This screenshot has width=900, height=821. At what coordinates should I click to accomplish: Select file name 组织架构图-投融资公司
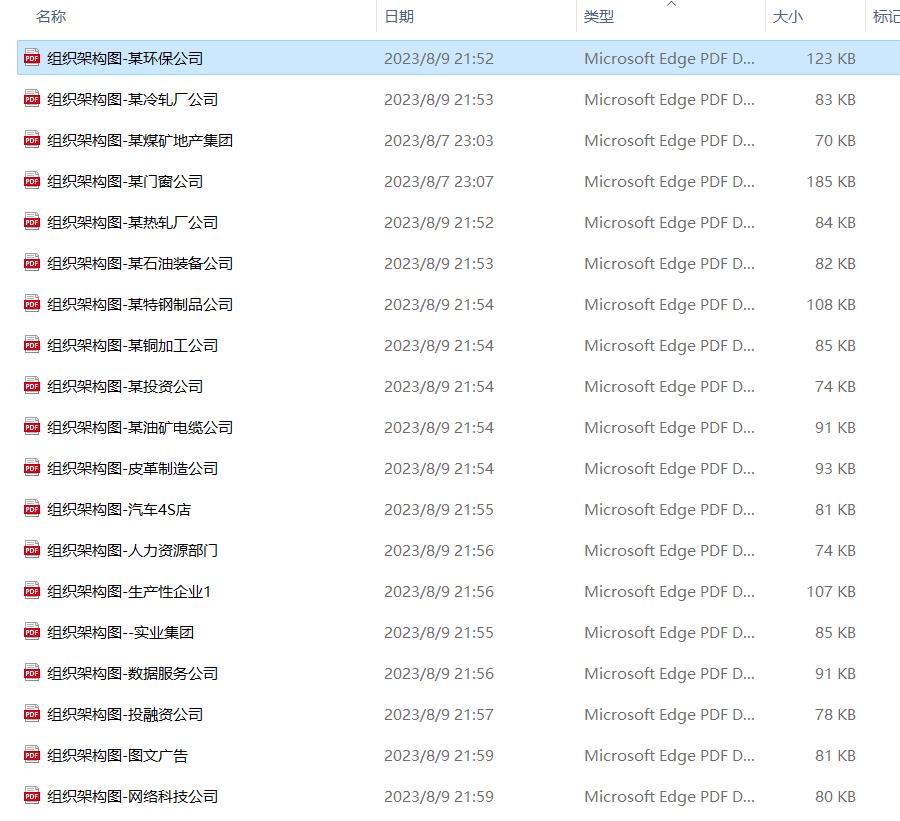pos(125,715)
